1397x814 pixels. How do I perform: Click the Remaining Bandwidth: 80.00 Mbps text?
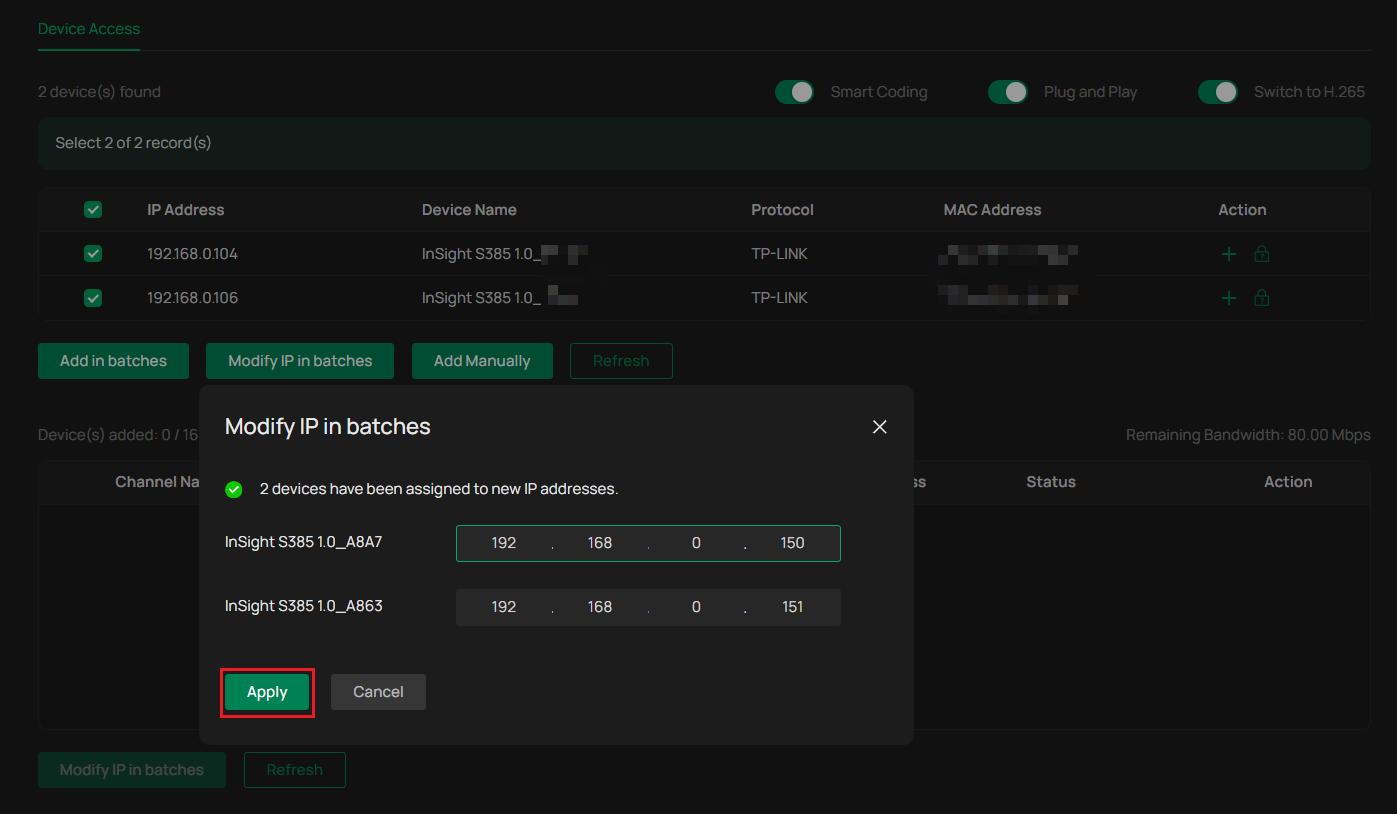[1248, 435]
